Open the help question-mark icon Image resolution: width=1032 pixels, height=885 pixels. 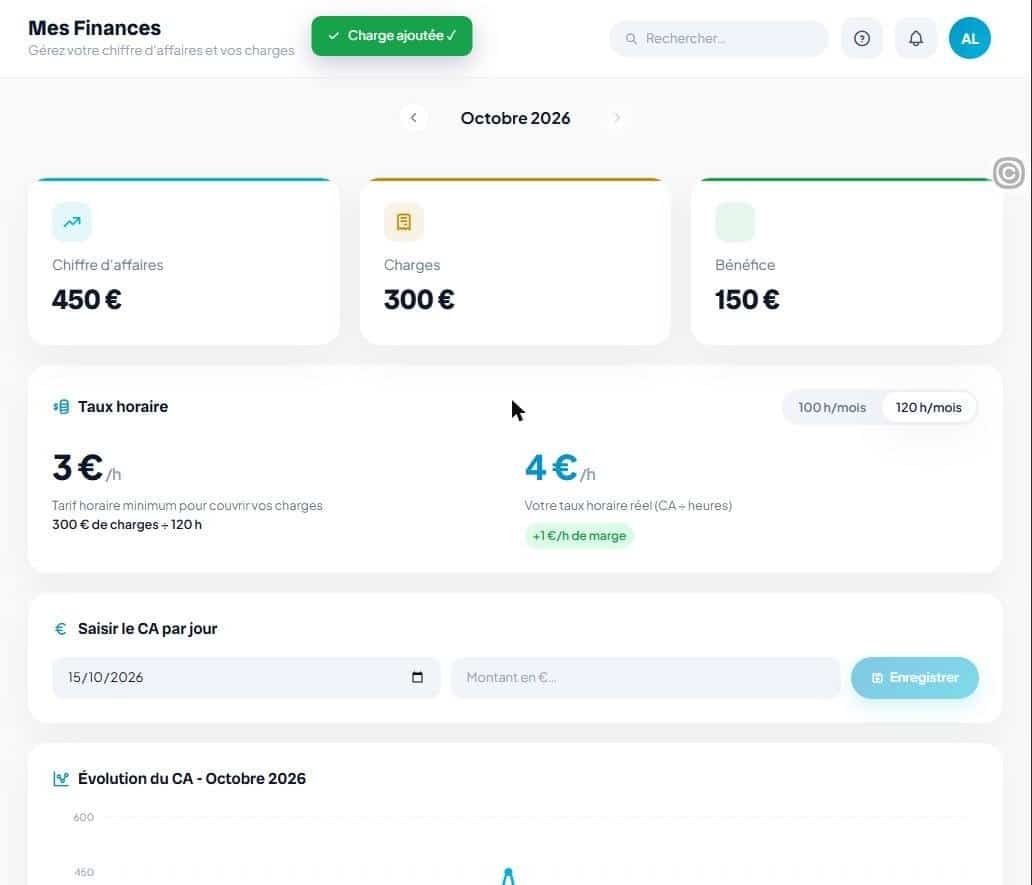pos(862,38)
